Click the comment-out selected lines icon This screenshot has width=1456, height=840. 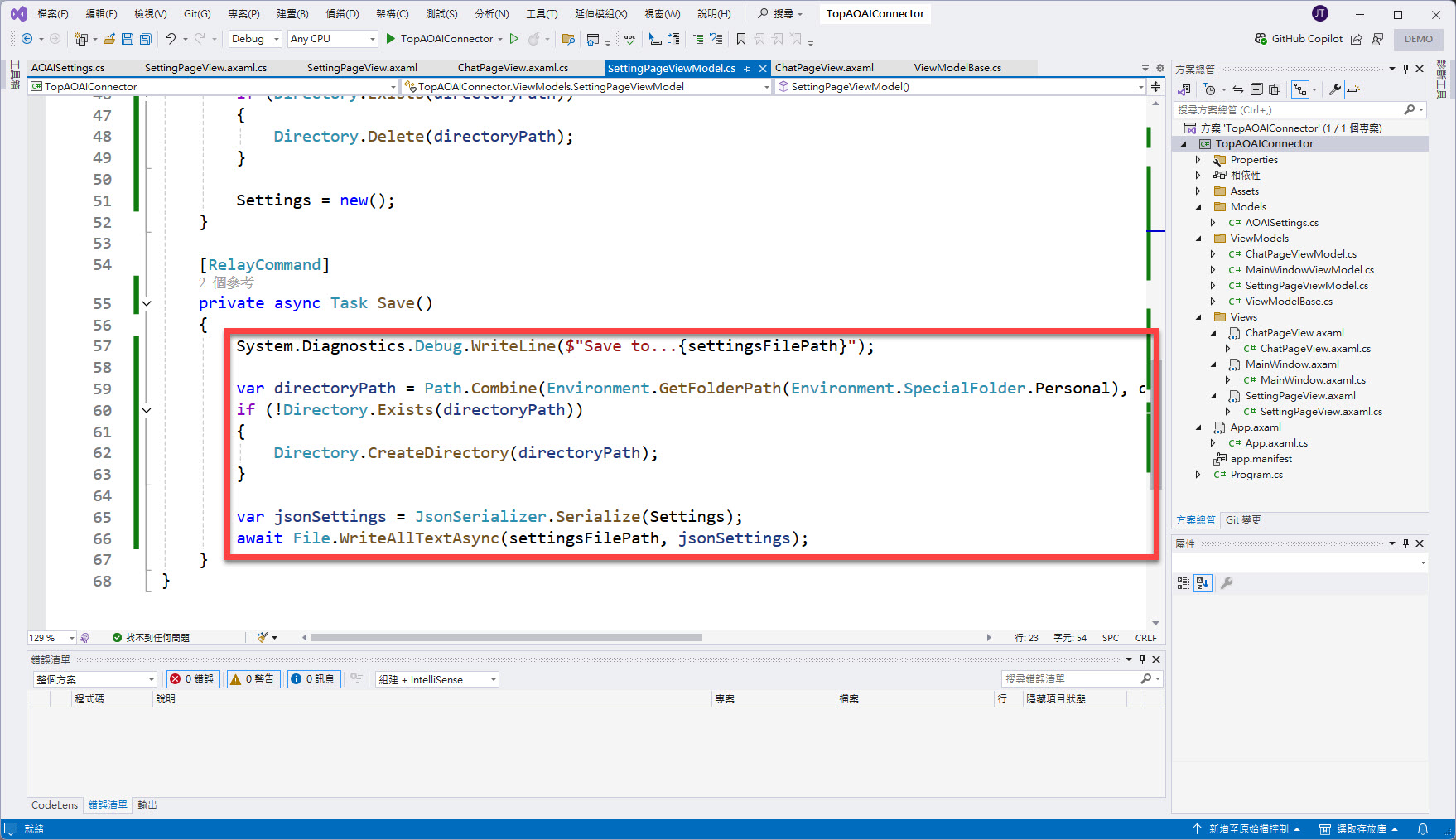pyautogui.click(x=698, y=39)
